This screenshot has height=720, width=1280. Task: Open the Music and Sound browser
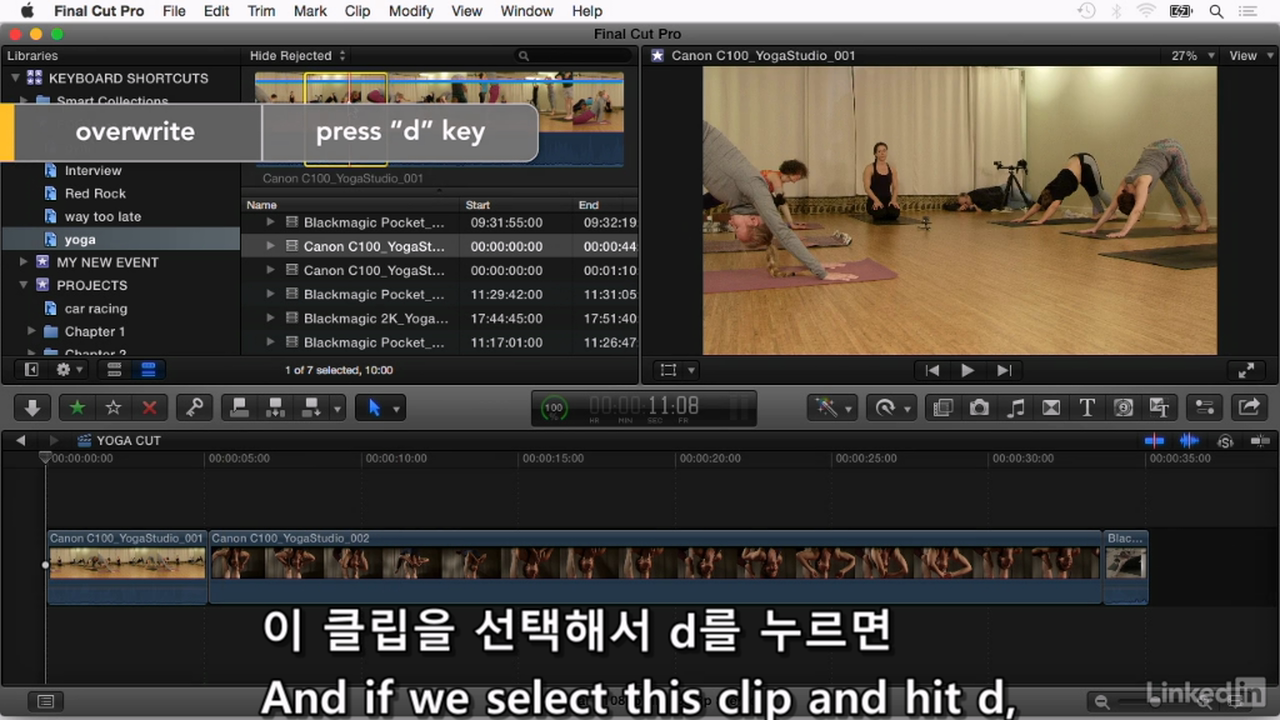click(1015, 408)
